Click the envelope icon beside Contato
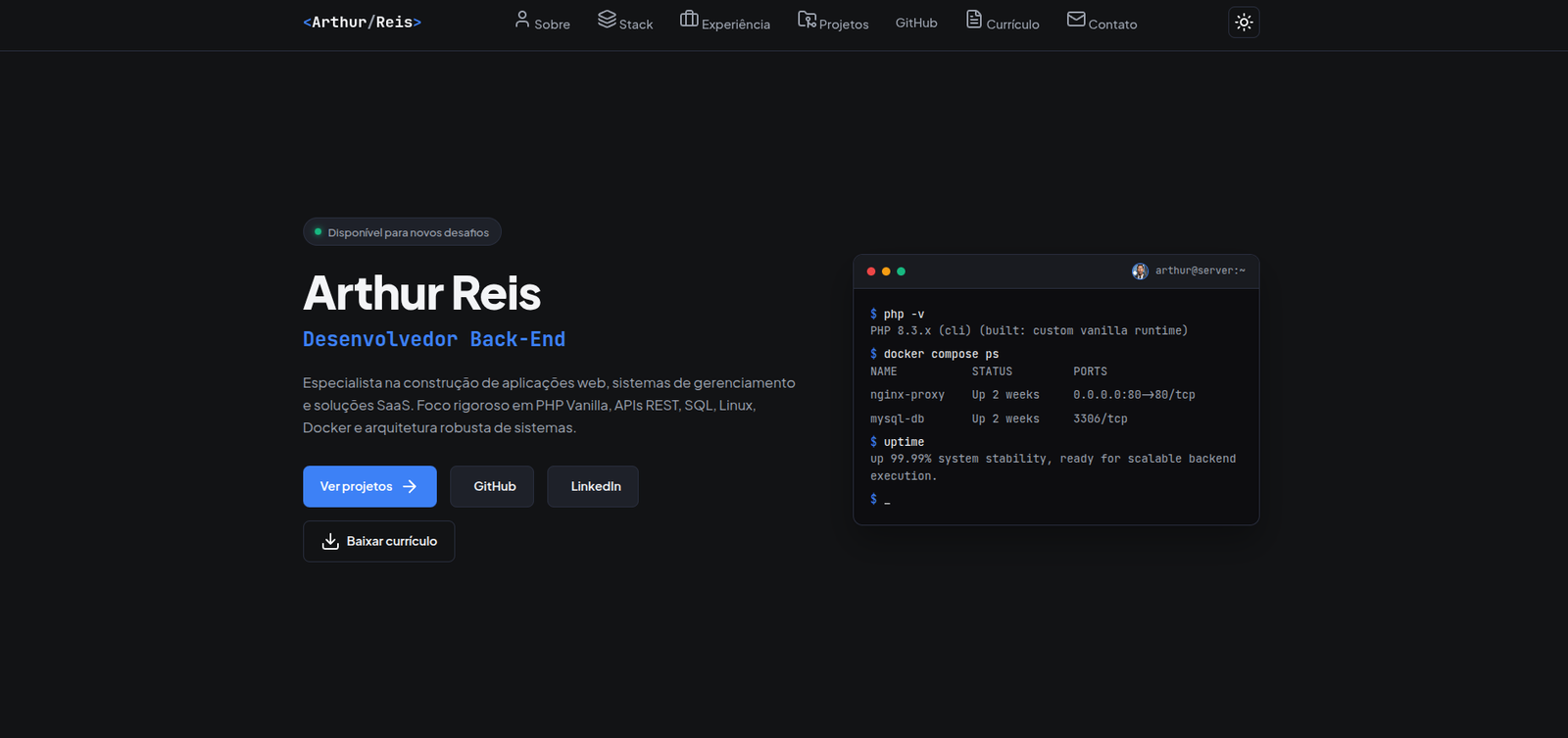The width and height of the screenshot is (1568, 738). (1076, 19)
